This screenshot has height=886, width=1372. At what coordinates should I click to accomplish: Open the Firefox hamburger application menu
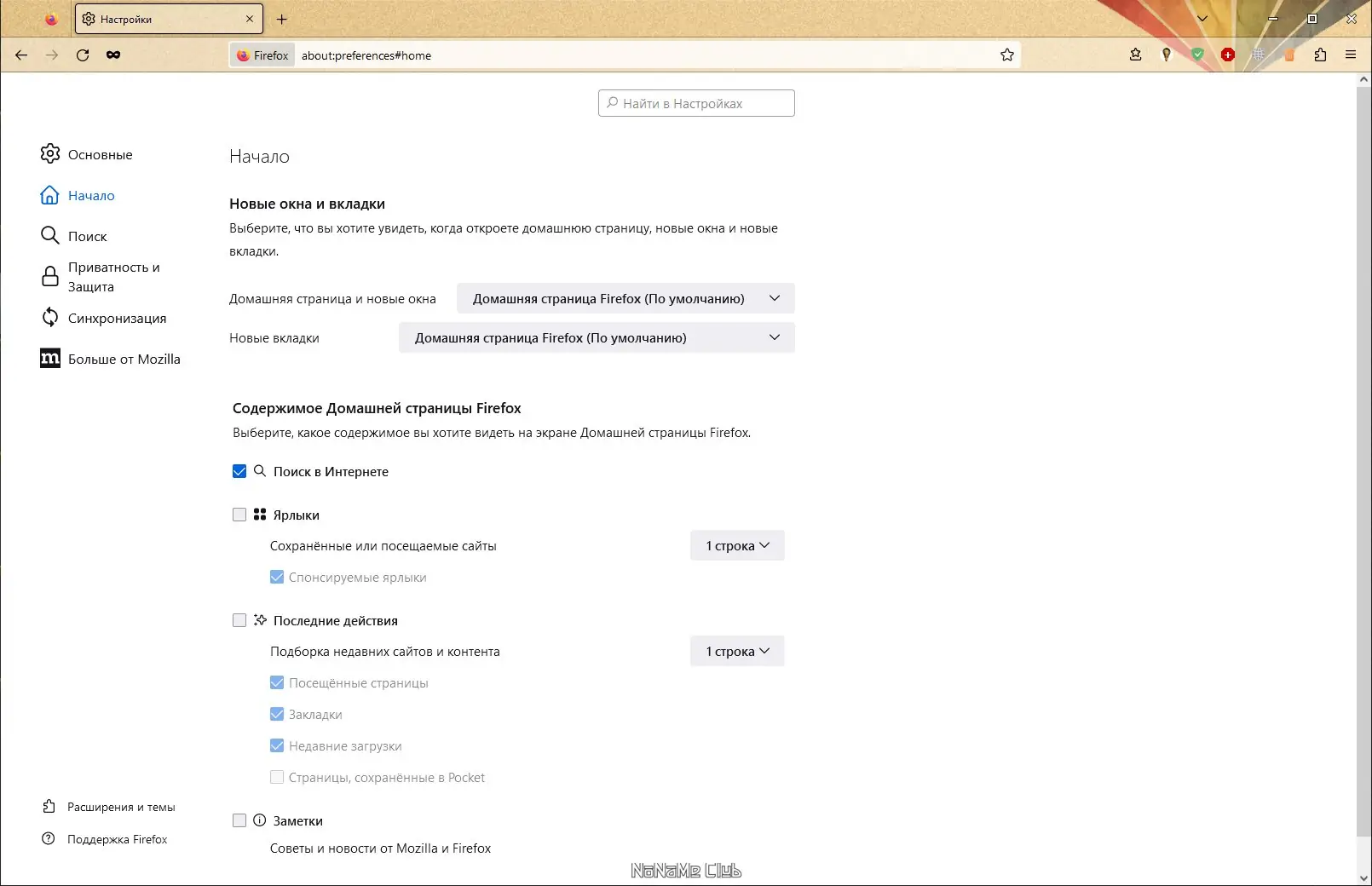(1351, 55)
